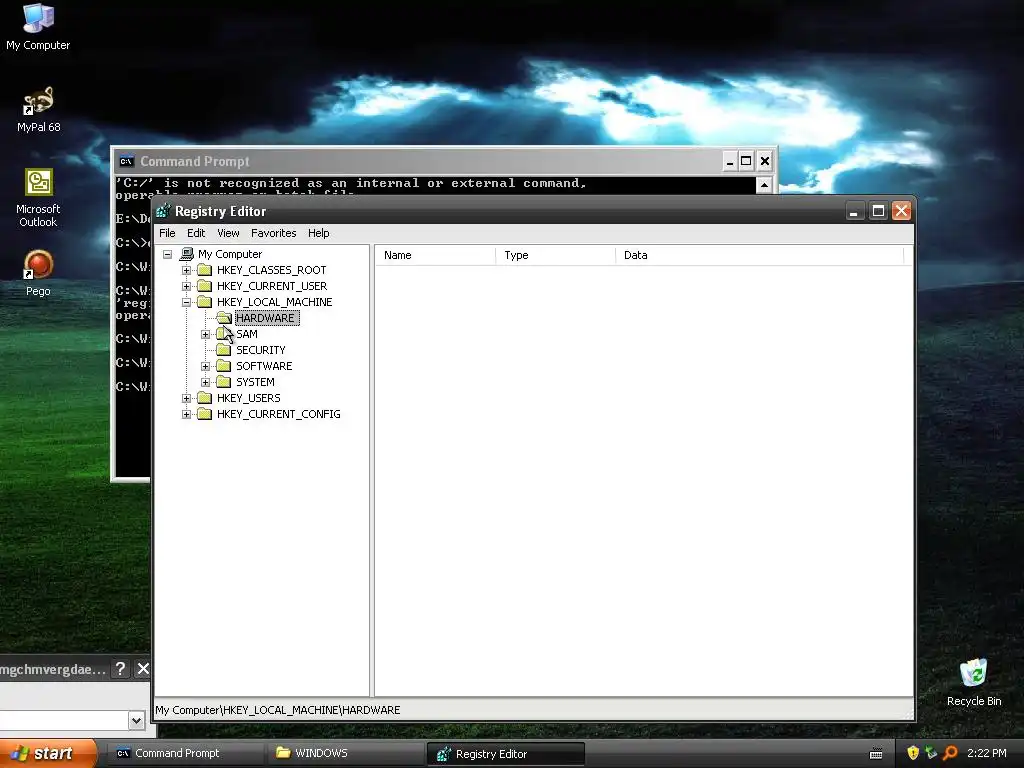
Task: Click the SOFTWARE key folder icon
Action: coord(223,366)
